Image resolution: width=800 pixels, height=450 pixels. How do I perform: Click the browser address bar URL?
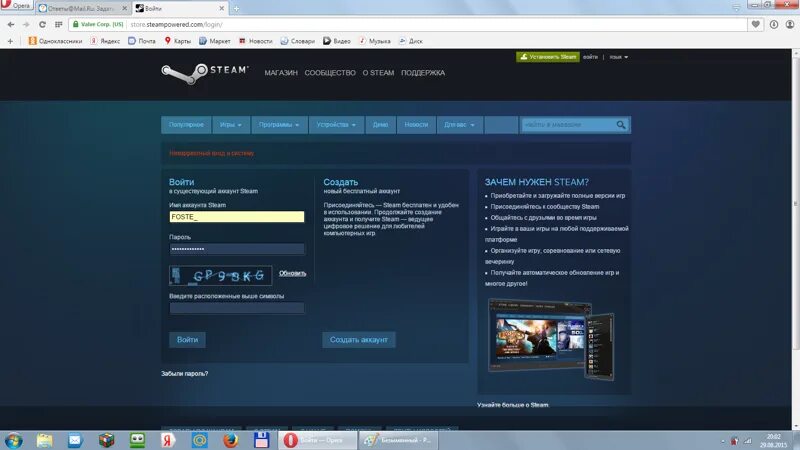(x=177, y=24)
